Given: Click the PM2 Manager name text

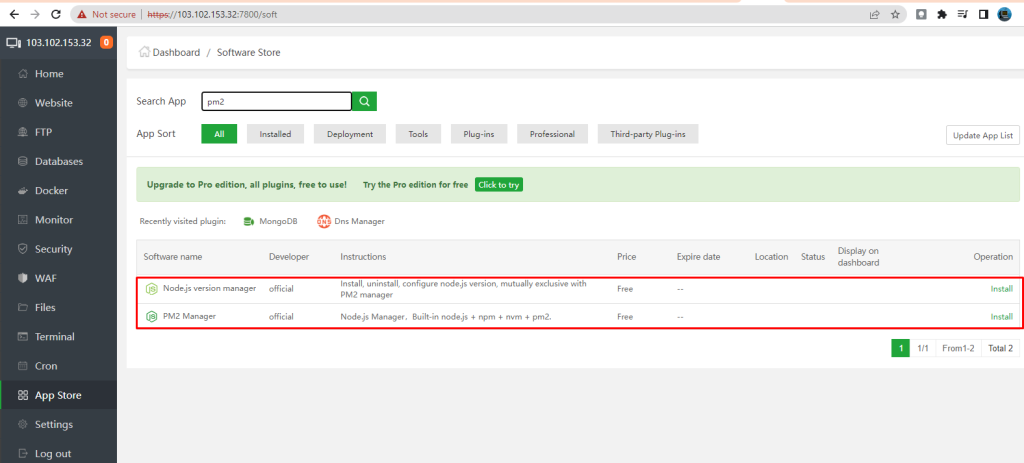Looking at the screenshot, I should coord(189,316).
